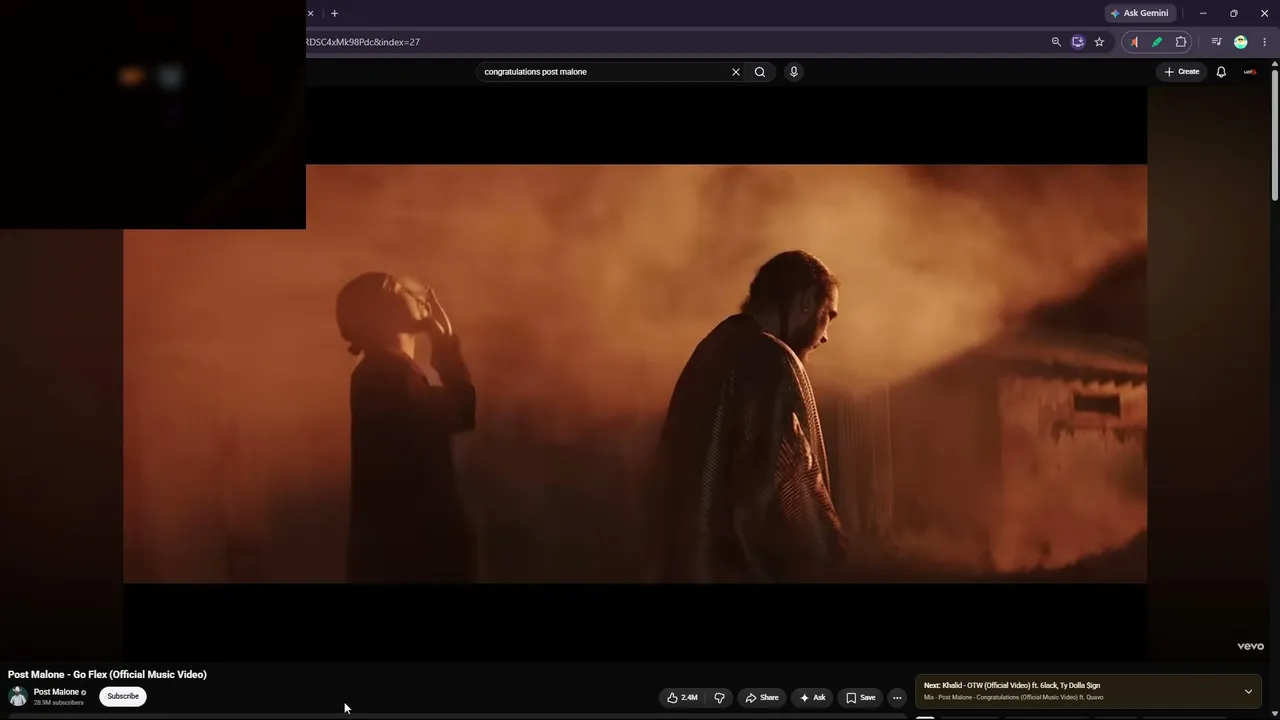Open the browser media controls icon

click(x=1216, y=42)
